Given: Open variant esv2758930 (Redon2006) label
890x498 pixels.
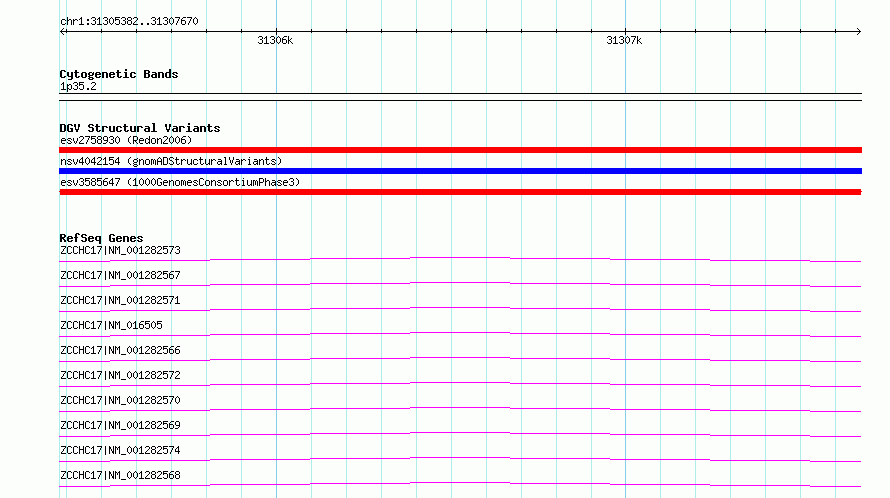Looking at the screenshot, I should (126, 140).
